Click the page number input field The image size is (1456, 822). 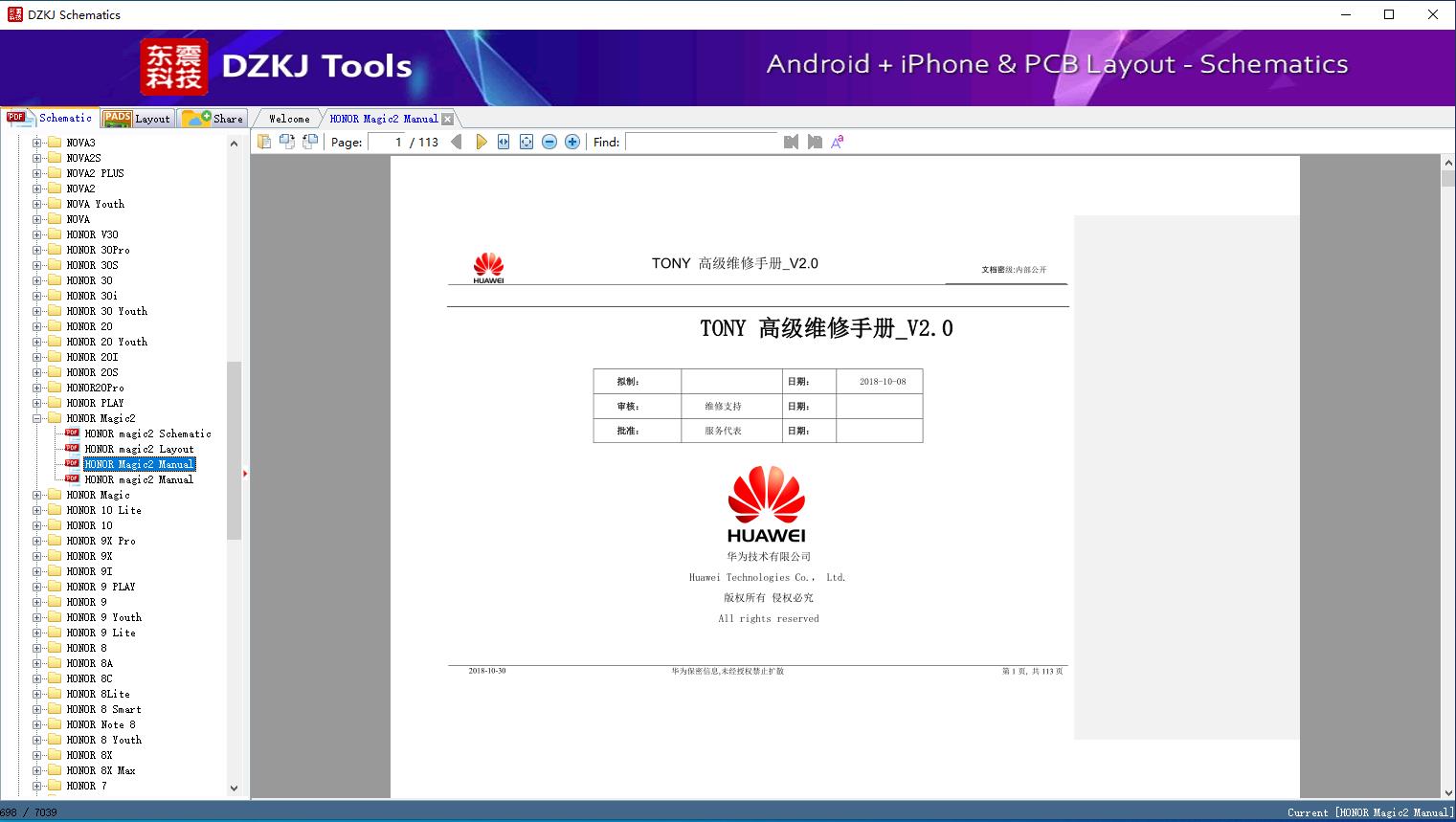click(x=387, y=142)
